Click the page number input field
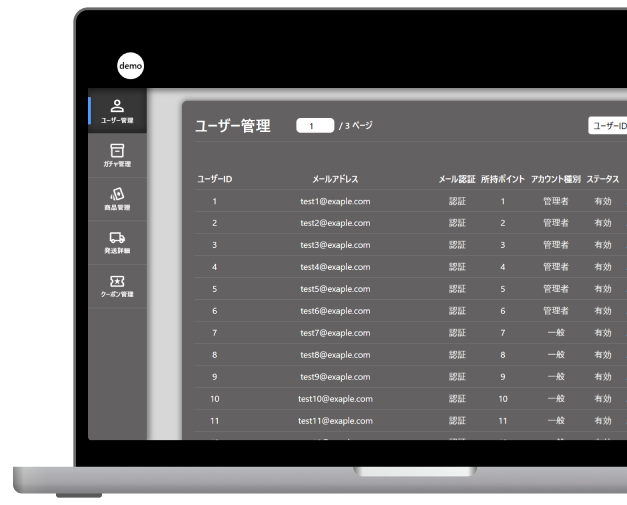 pyautogui.click(x=315, y=126)
